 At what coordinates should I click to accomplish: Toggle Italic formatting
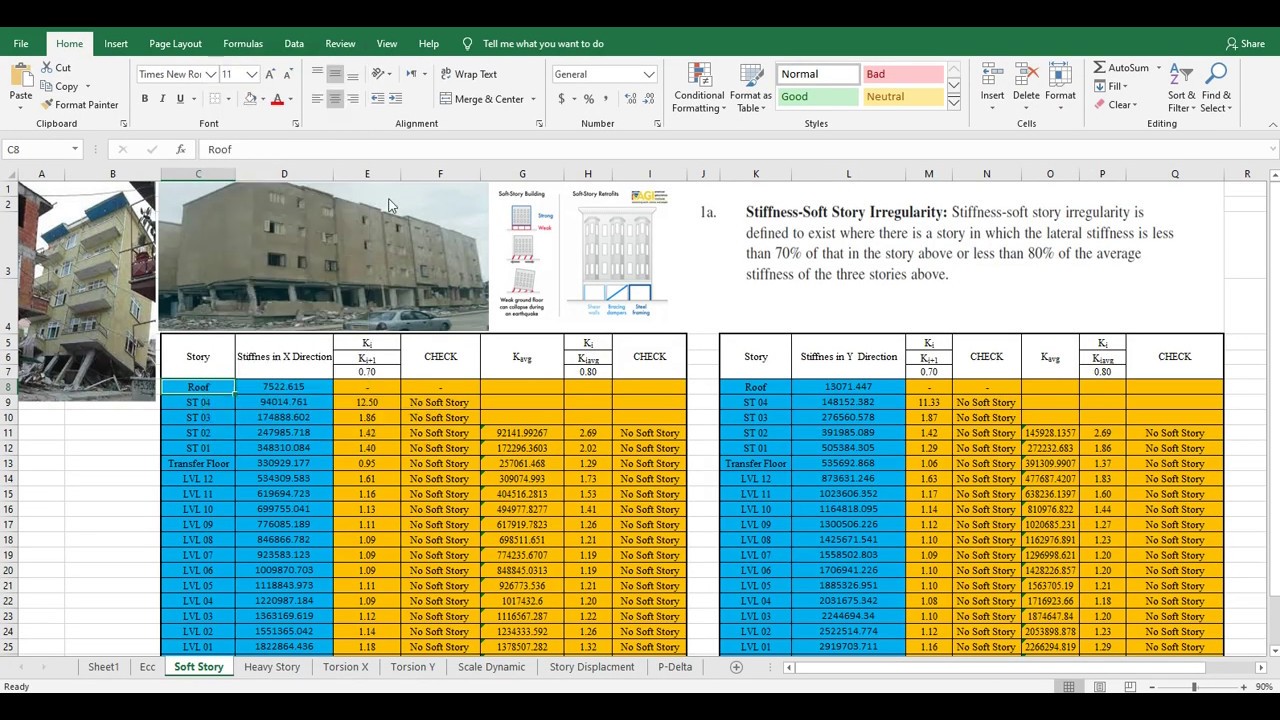coord(162,99)
